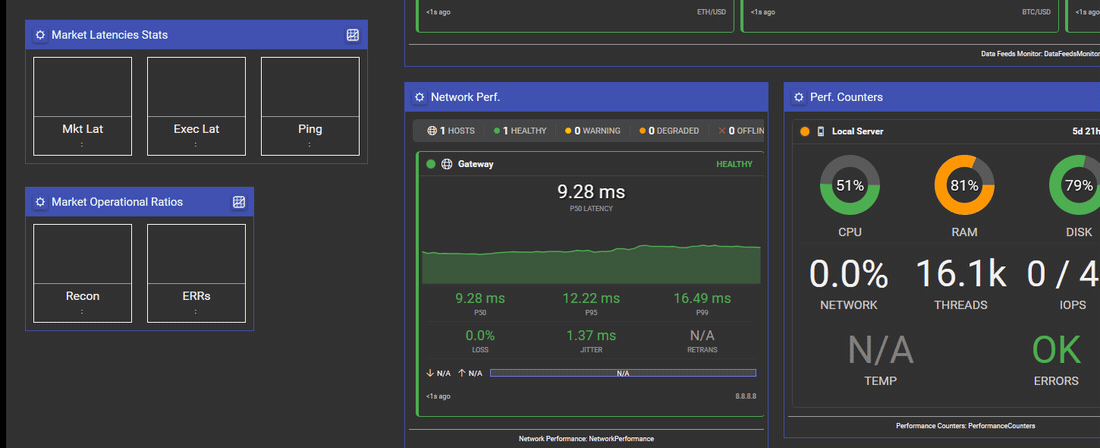Click the IOPS counter value
Image resolution: width=1100 pixels, height=448 pixels.
(x=1064, y=275)
